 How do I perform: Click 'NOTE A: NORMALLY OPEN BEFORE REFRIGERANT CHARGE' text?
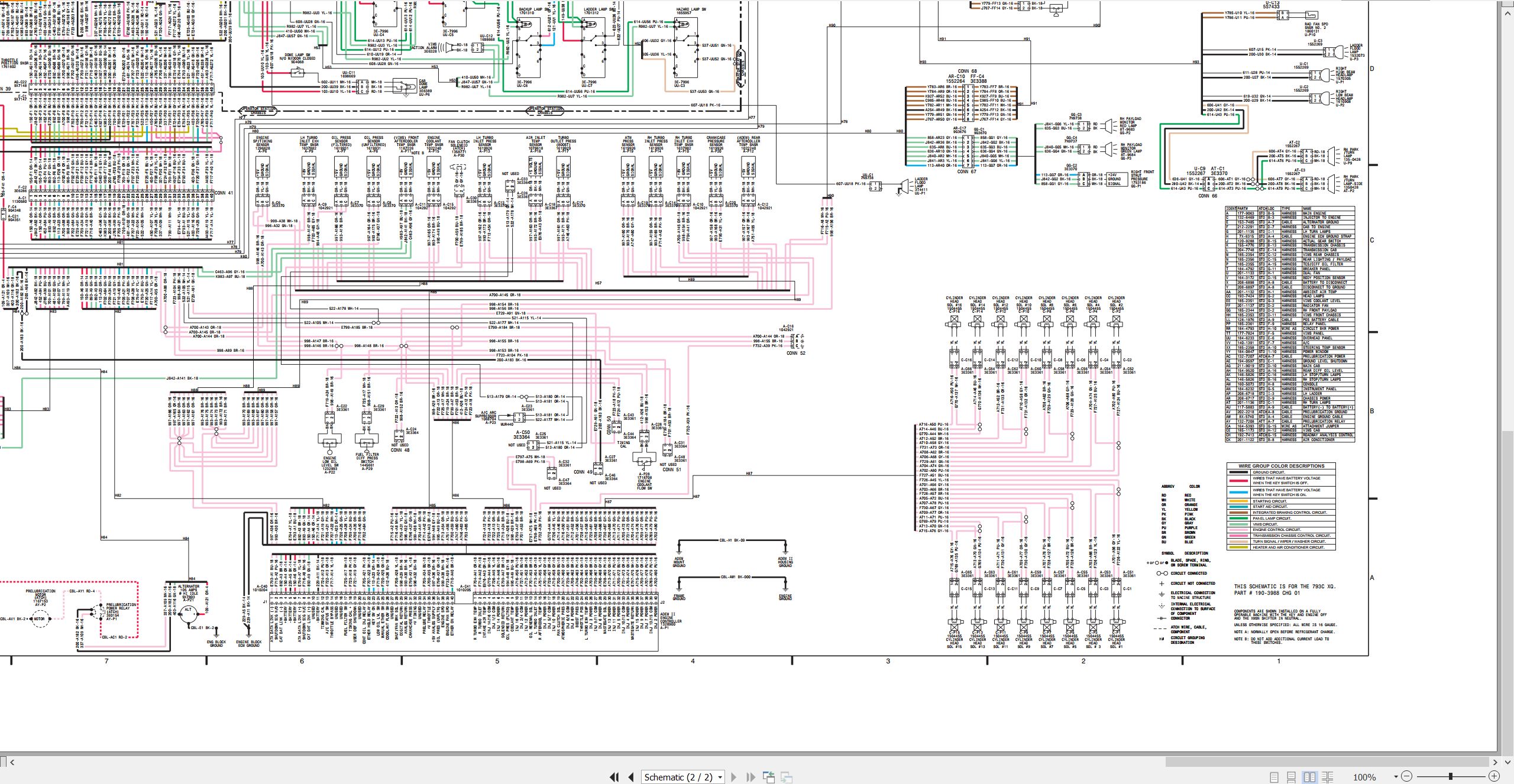(1284, 632)
